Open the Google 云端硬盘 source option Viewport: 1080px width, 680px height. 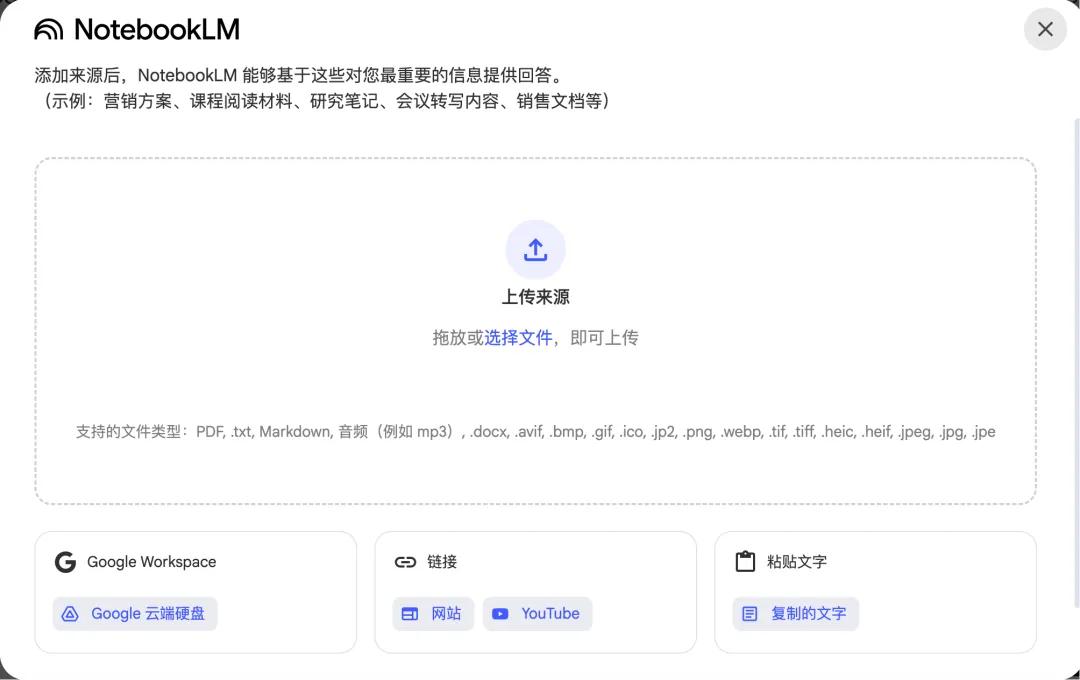coord(135,614)
